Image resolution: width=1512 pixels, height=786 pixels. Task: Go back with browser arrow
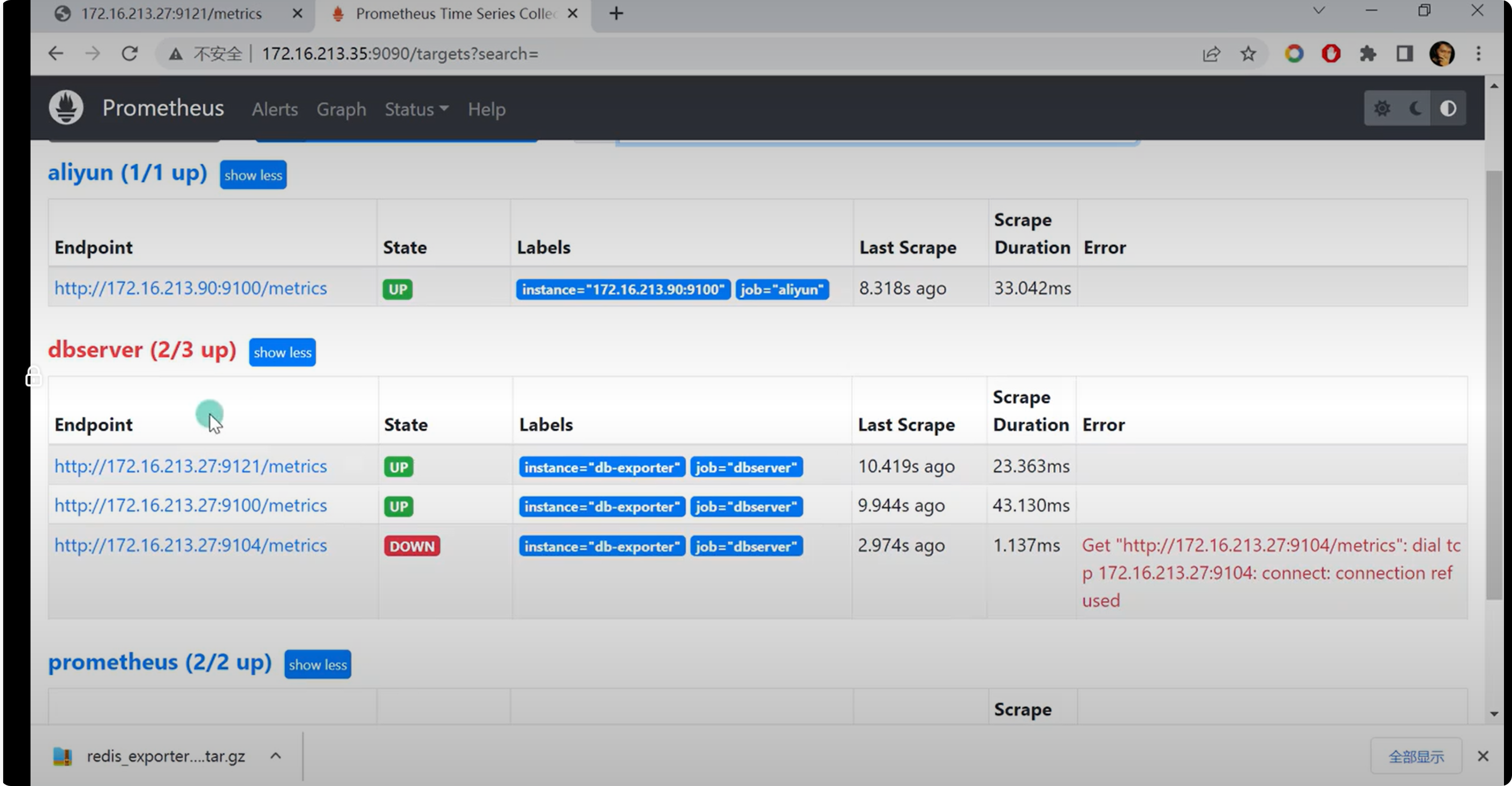56,54
